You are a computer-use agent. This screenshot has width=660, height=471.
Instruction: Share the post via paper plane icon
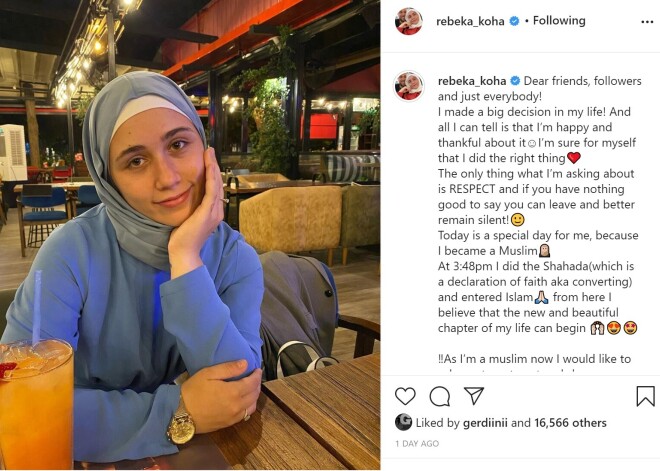coord(474,396)
